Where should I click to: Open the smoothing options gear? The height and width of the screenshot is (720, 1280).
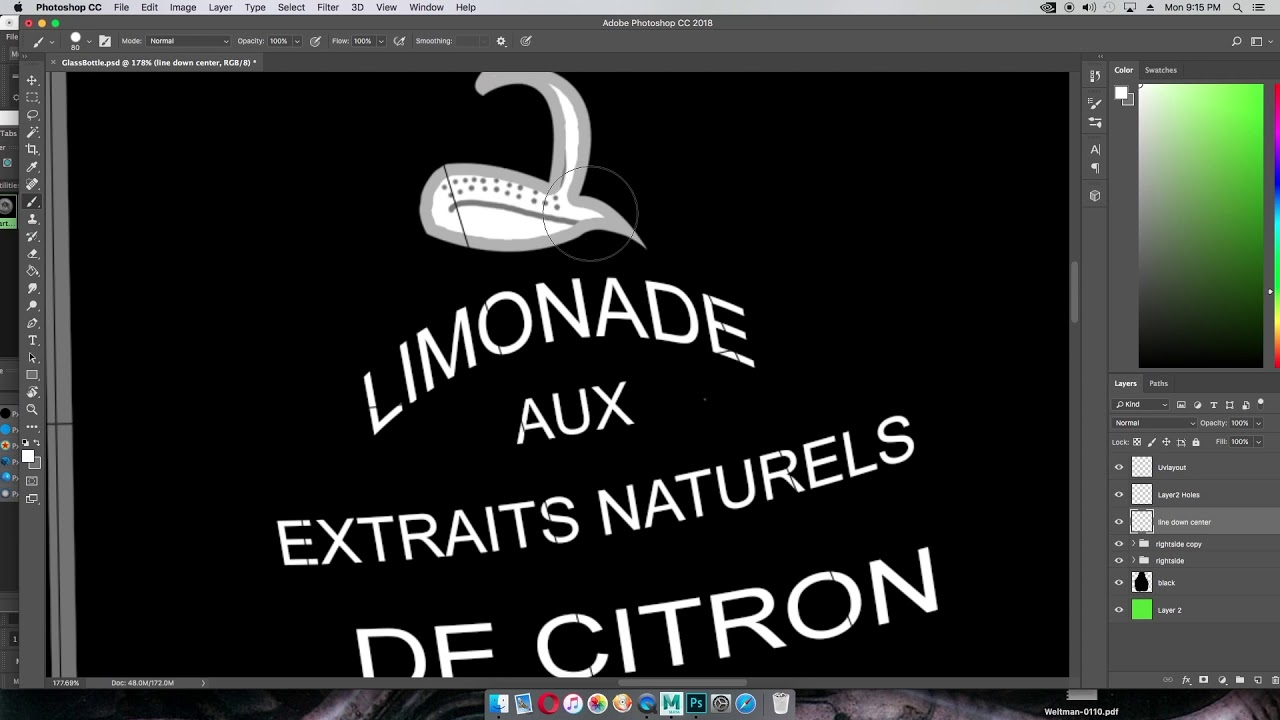tap(501, 41)
